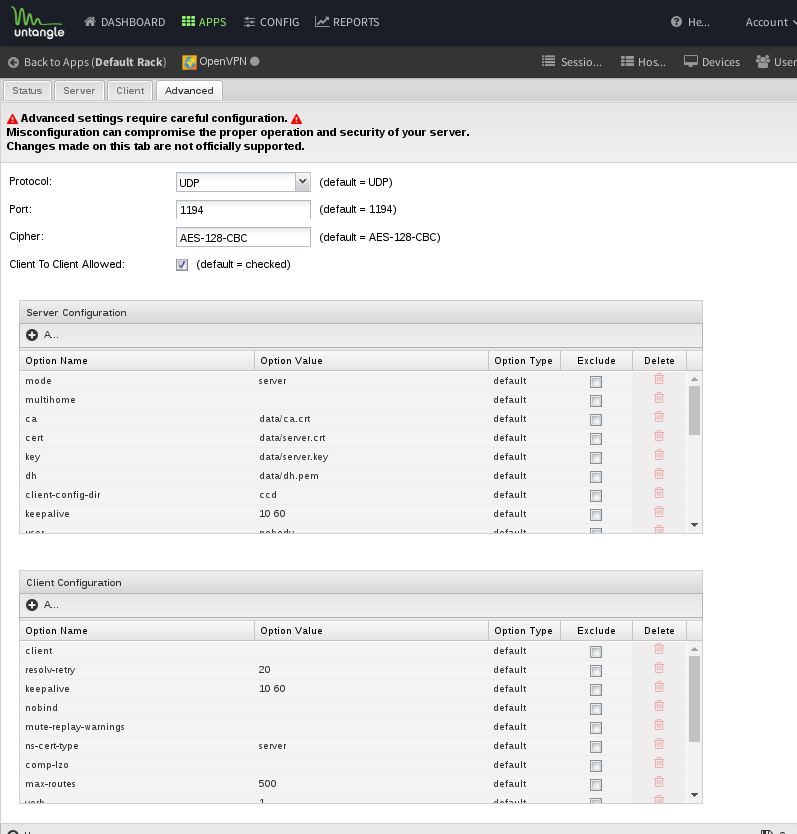
Task: Delete the comp-lzo option
Action: [x=659, y=763]
